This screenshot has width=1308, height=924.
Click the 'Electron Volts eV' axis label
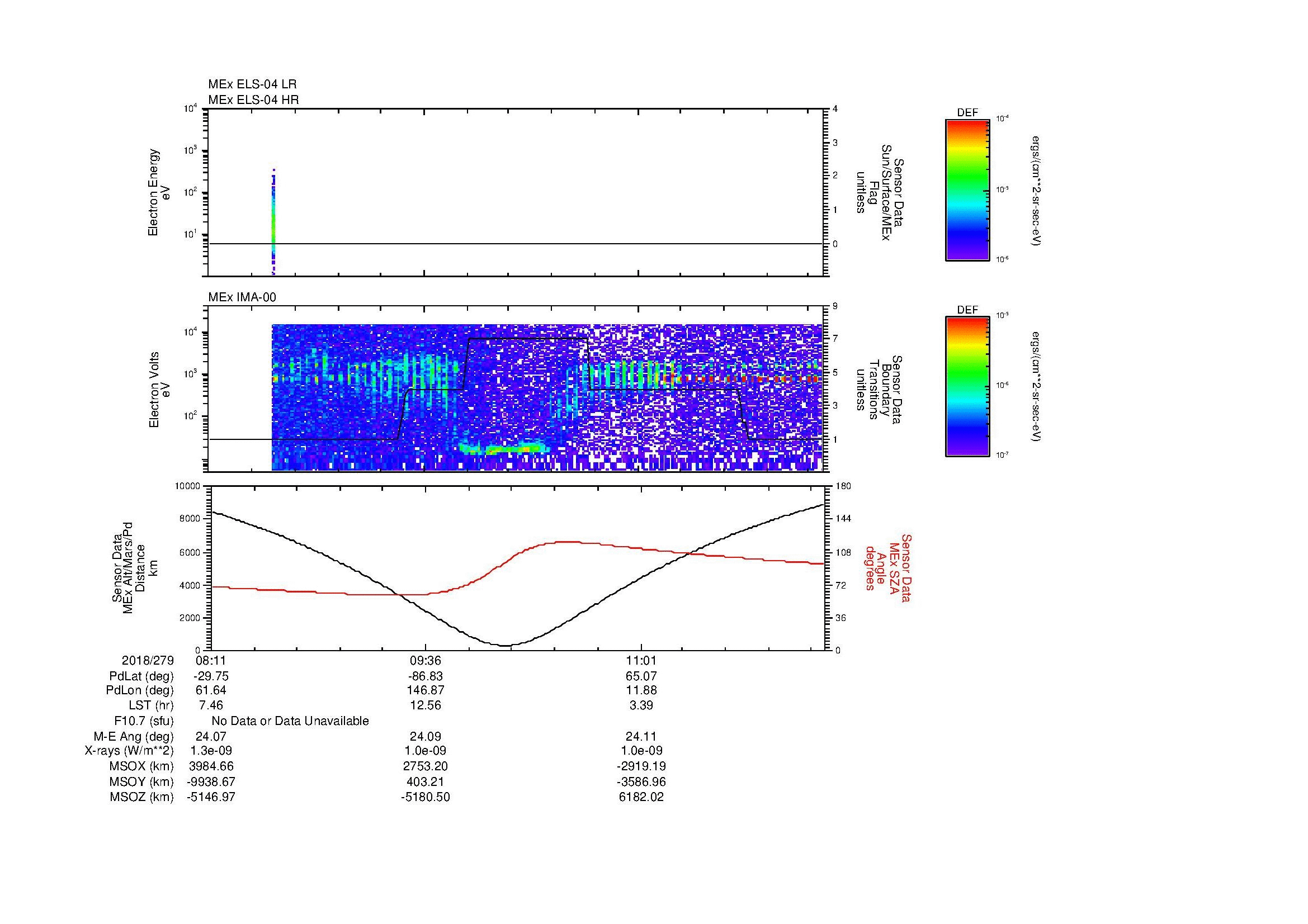point(159,390)
